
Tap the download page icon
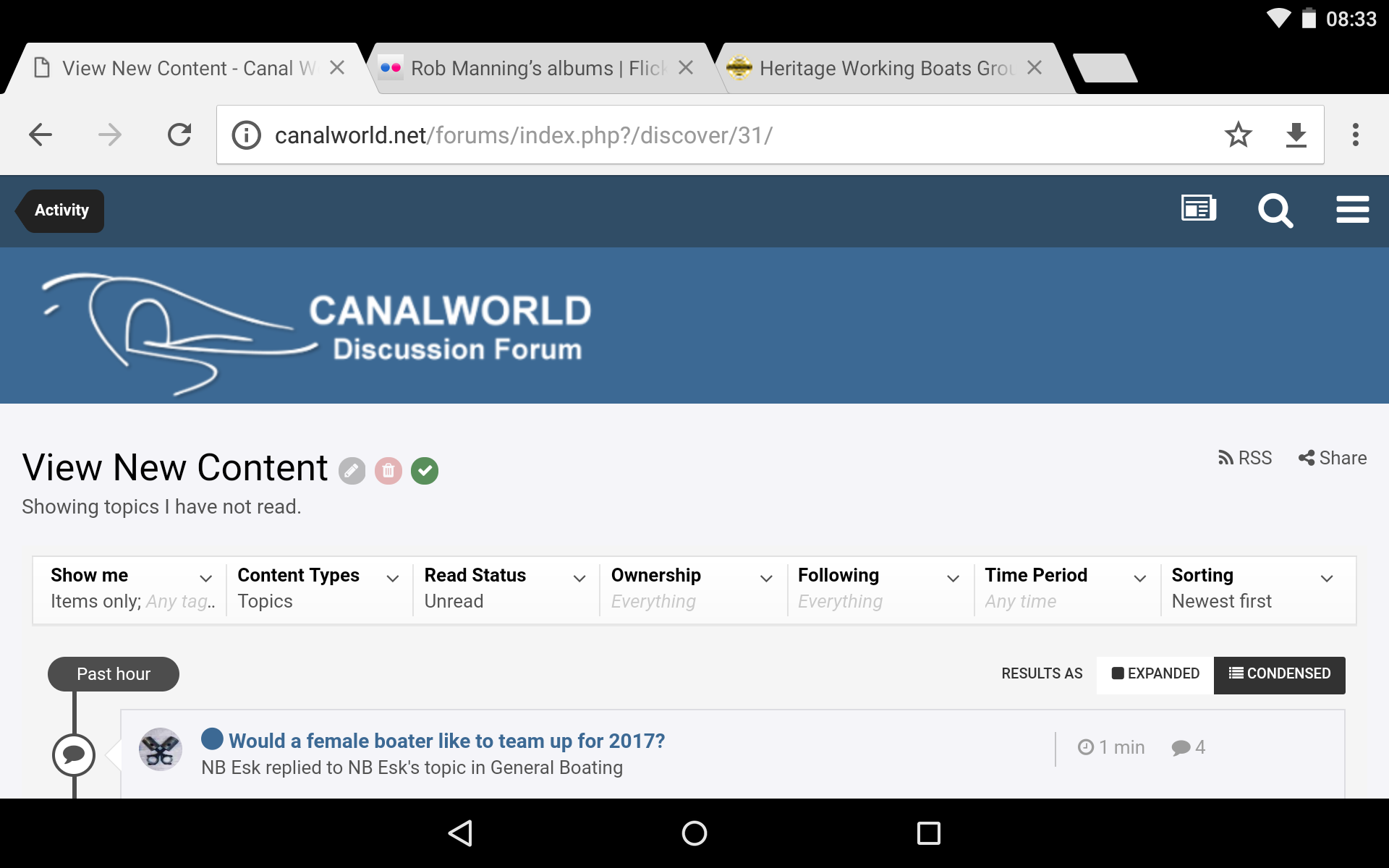[1296, 135]
